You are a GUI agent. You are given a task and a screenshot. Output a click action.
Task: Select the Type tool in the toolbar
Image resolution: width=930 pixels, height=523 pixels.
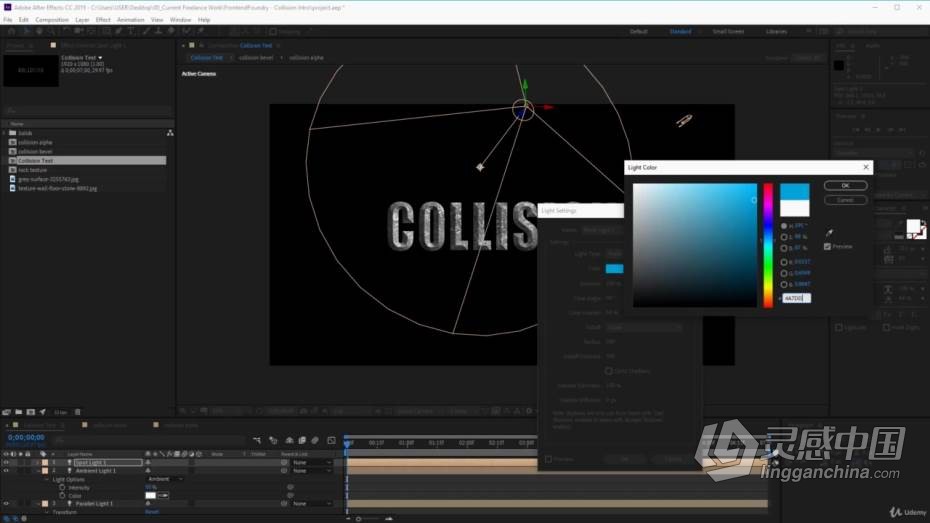(x=131, y=31)
